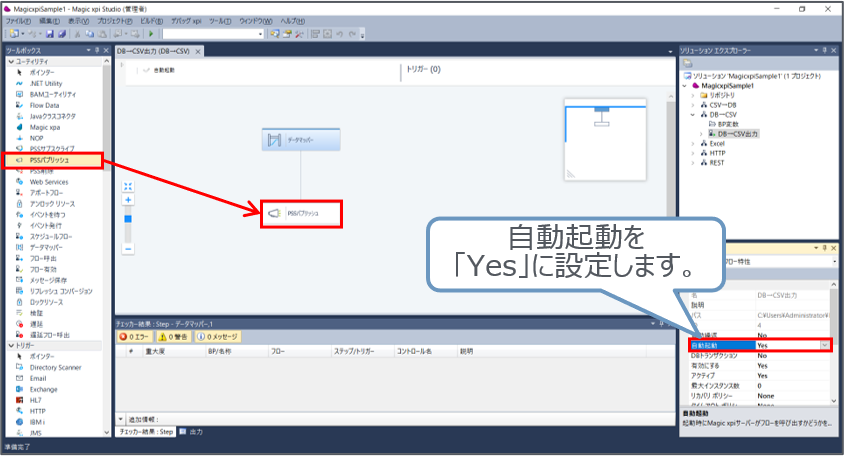The width and height of the screenshot is (844, 456).
Task: Select PSSパブリッシュ in the toolbox
Action: pos(50,160)
